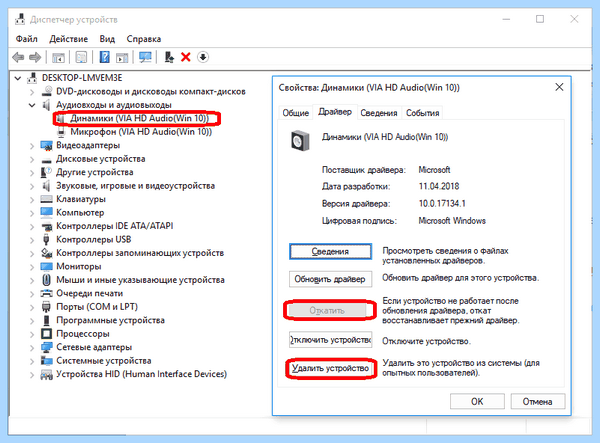
Task: Select the Видеоадаптеры category icon
Action: 46,145
